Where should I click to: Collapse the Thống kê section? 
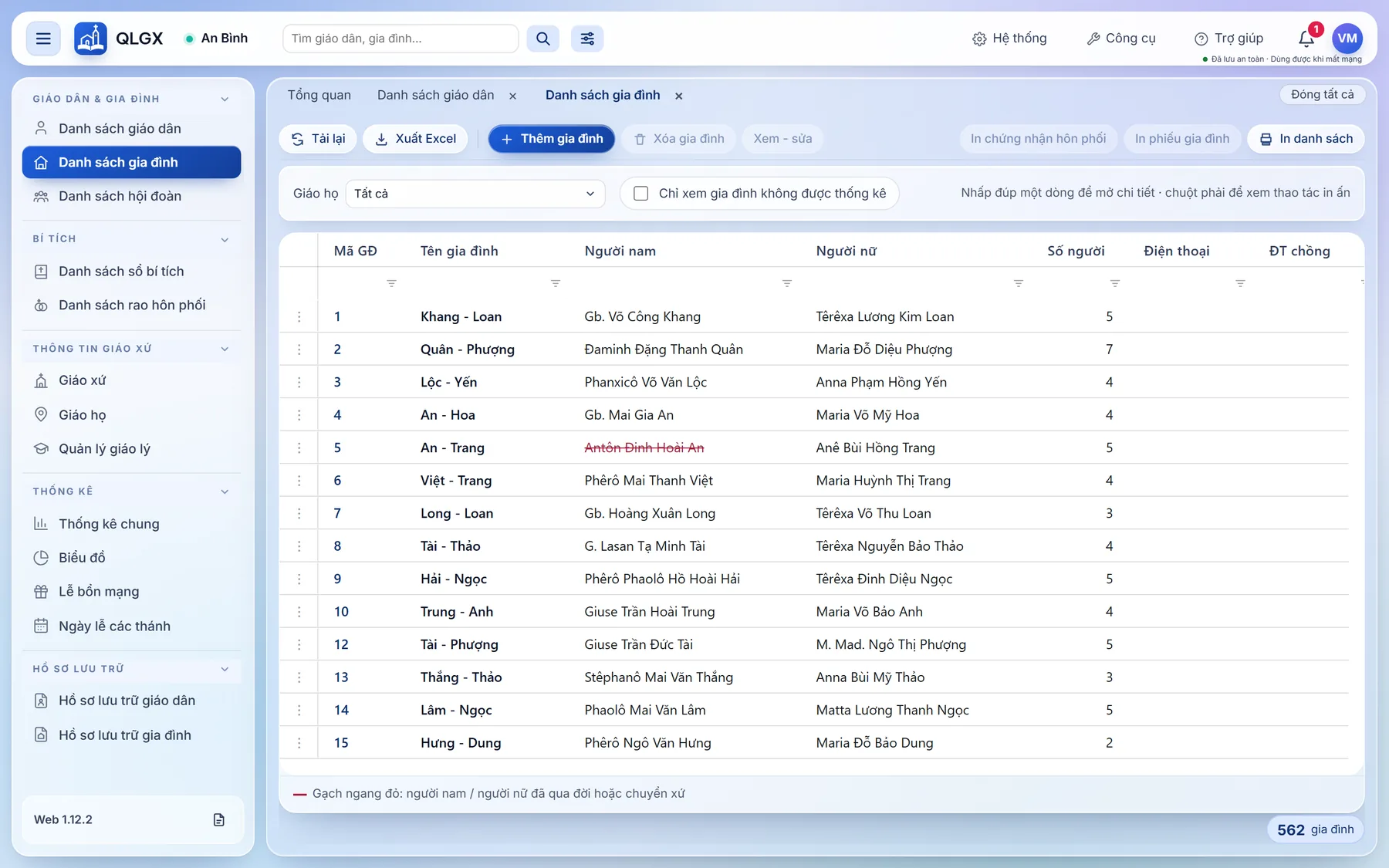click(225, 491)
